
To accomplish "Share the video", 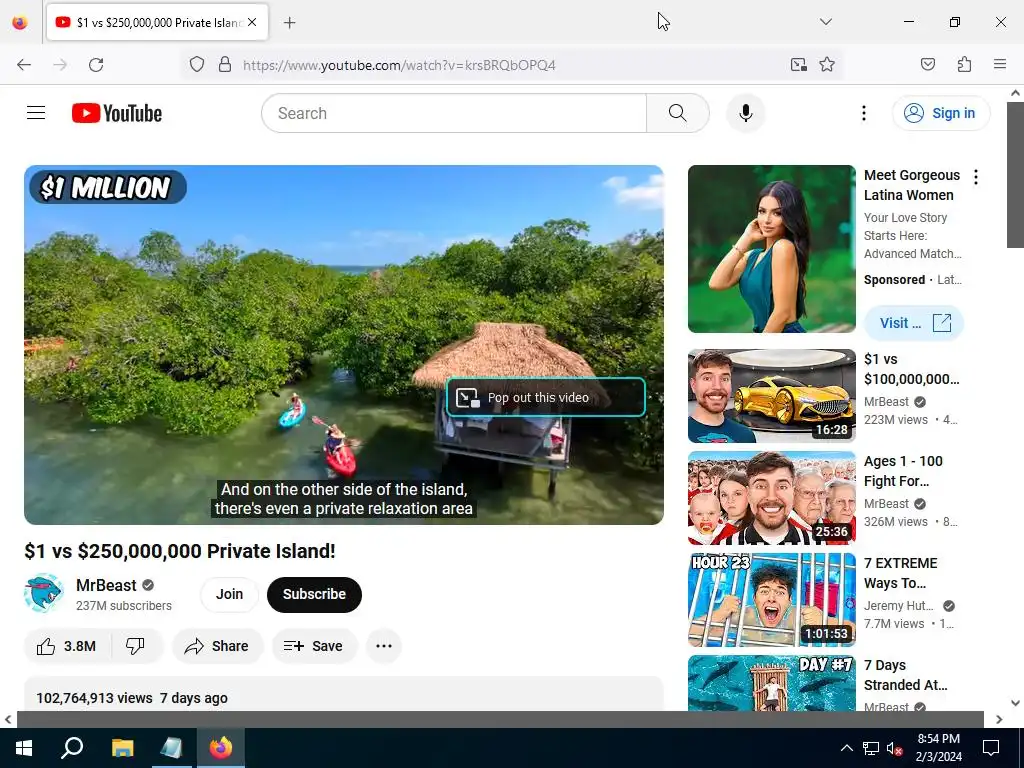I will [x=217, y=646].
